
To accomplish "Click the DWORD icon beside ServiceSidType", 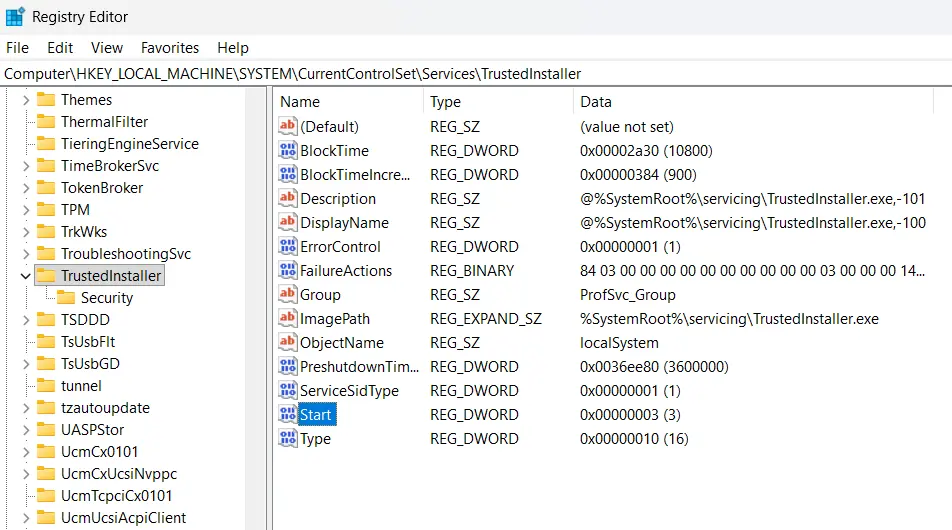I will (x=288, y=390).
